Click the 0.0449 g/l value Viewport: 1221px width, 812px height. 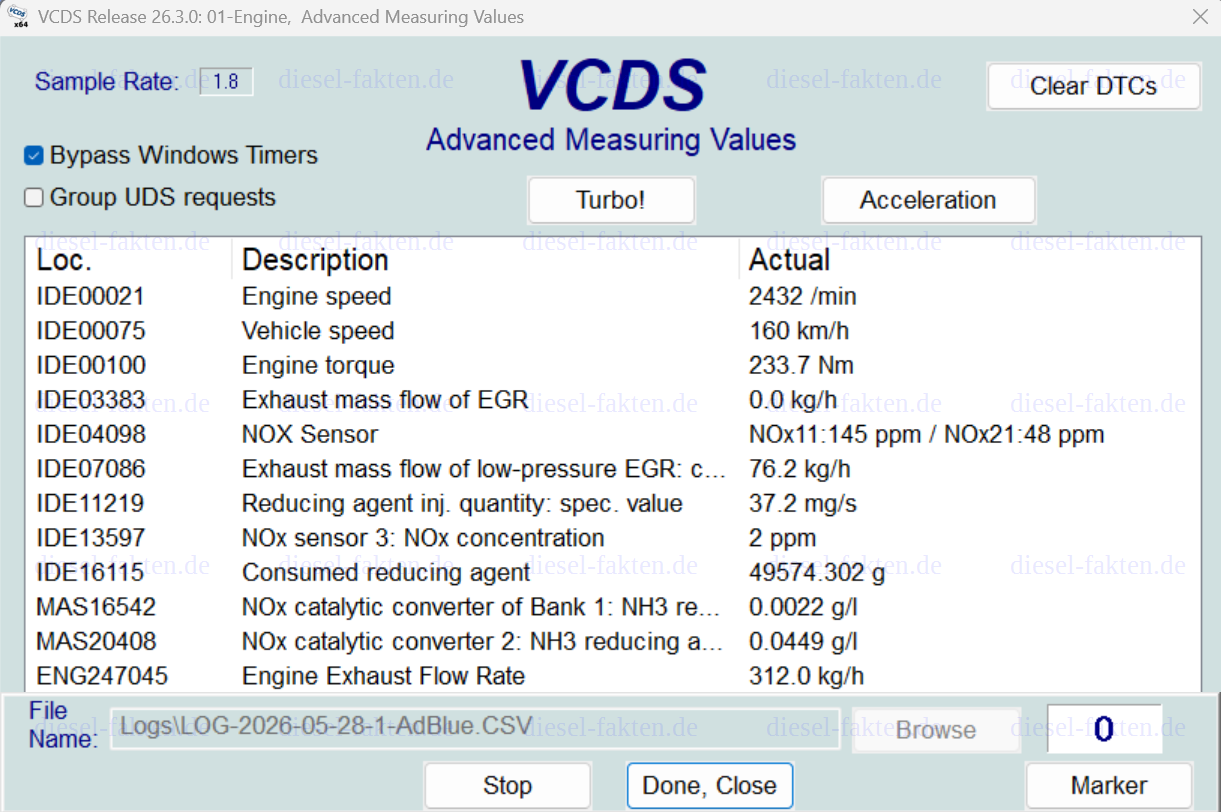click(x=803, y=642)
